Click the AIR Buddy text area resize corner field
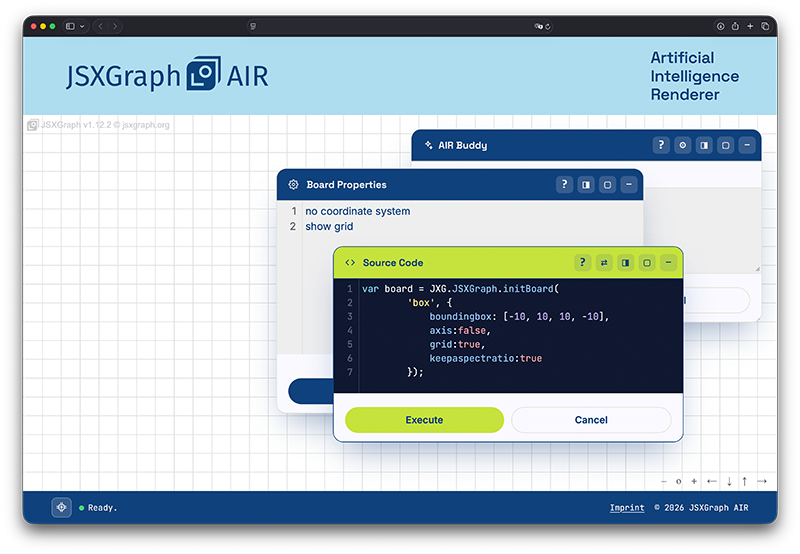The image size is (800, 554). [x=757, y=269]
